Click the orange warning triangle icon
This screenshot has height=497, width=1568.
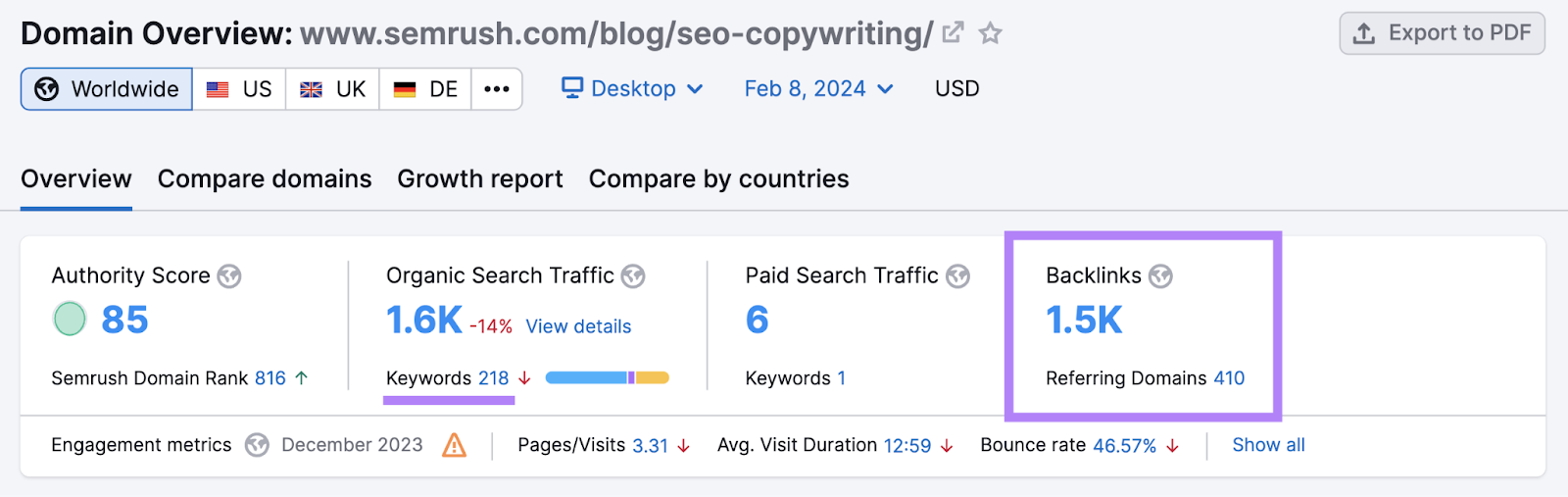click(x=454, y=445)
